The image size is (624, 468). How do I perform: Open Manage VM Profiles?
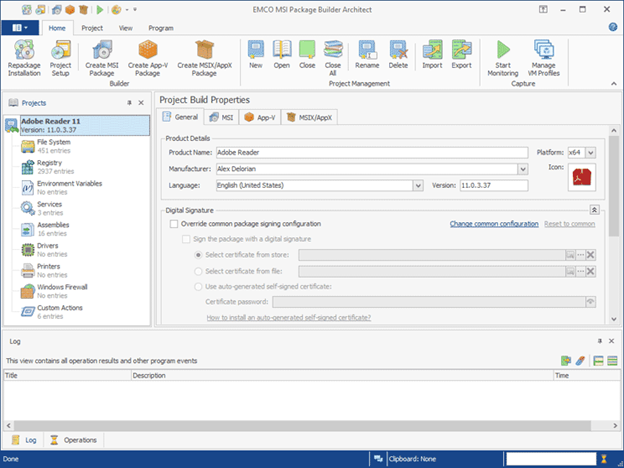[544, 58]
